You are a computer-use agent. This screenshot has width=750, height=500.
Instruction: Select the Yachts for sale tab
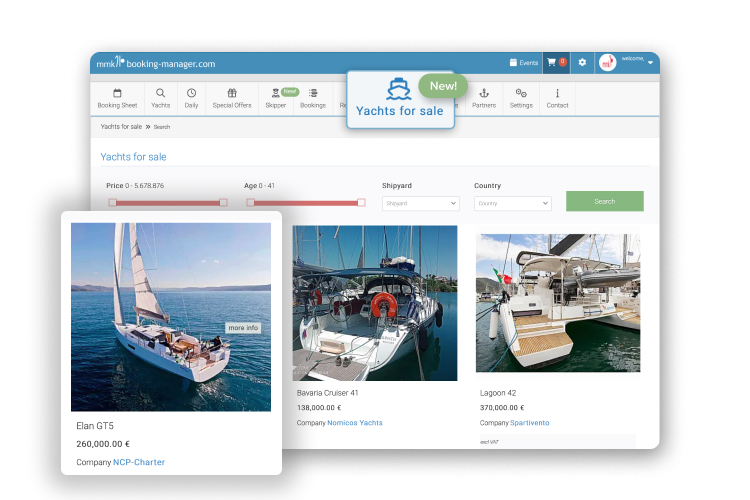click(x=400, y=100)
